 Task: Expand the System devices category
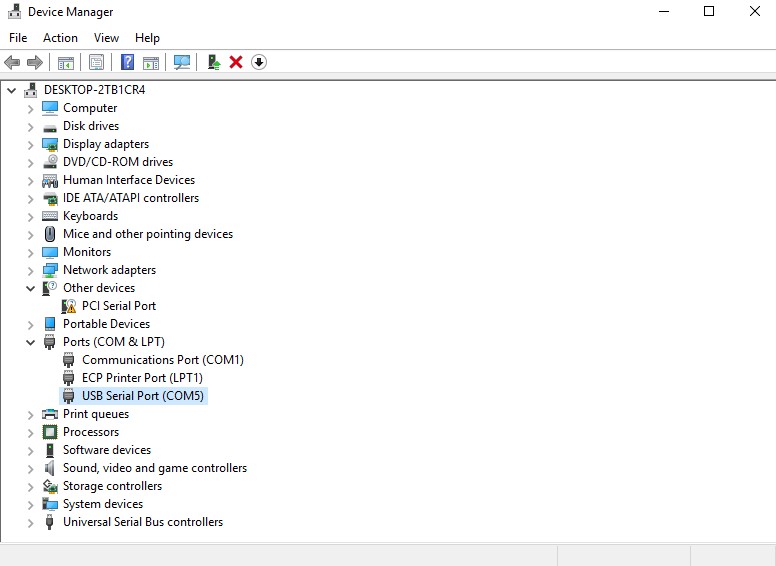(x=31, y=505)
